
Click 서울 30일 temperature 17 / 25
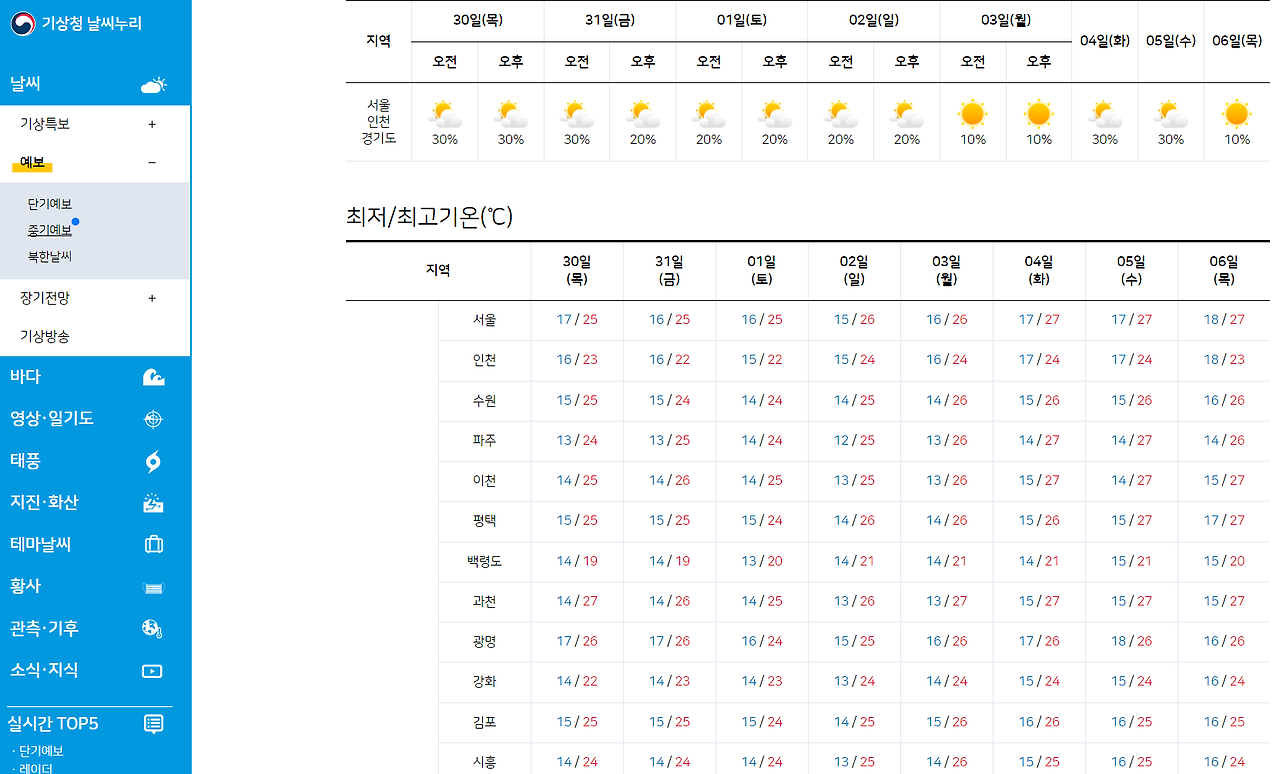click(x=577, y=320)
